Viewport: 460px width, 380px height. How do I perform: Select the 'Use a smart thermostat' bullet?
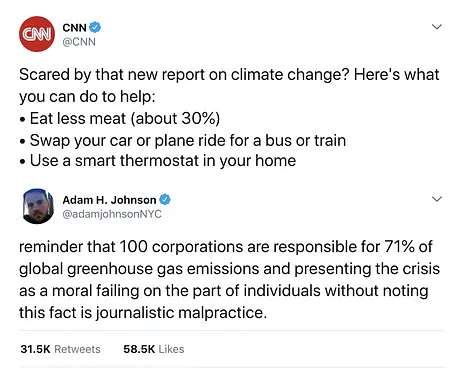tap(158, 161)
